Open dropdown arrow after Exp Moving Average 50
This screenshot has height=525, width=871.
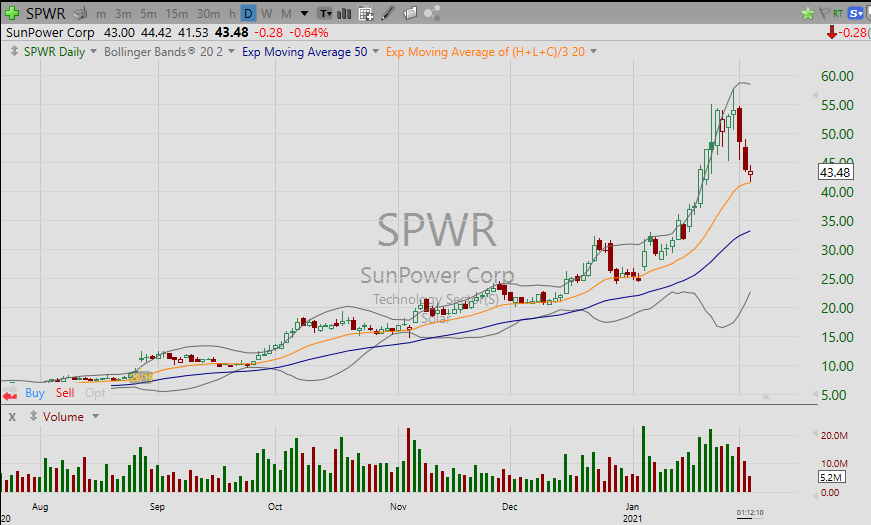tap(376, 51)
